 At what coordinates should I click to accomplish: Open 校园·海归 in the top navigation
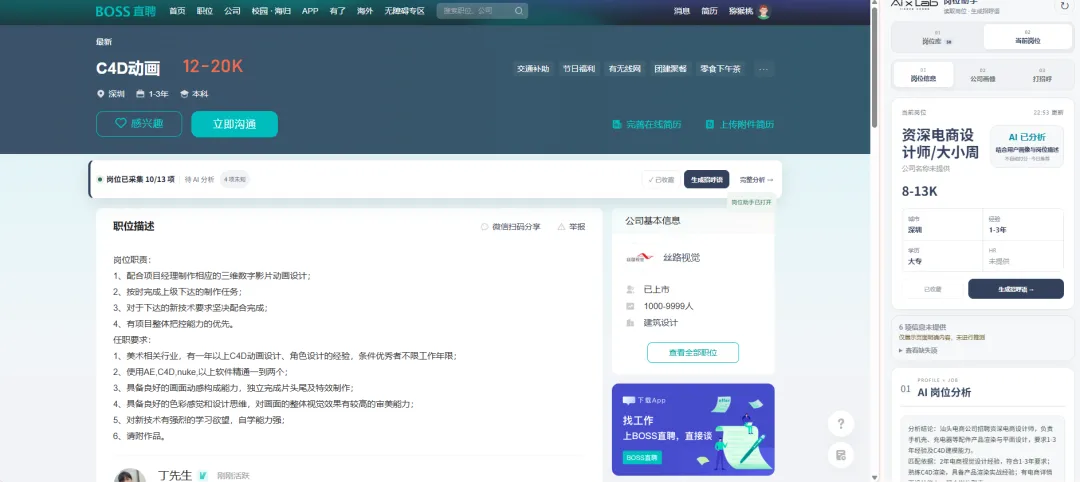click(271, 11)
